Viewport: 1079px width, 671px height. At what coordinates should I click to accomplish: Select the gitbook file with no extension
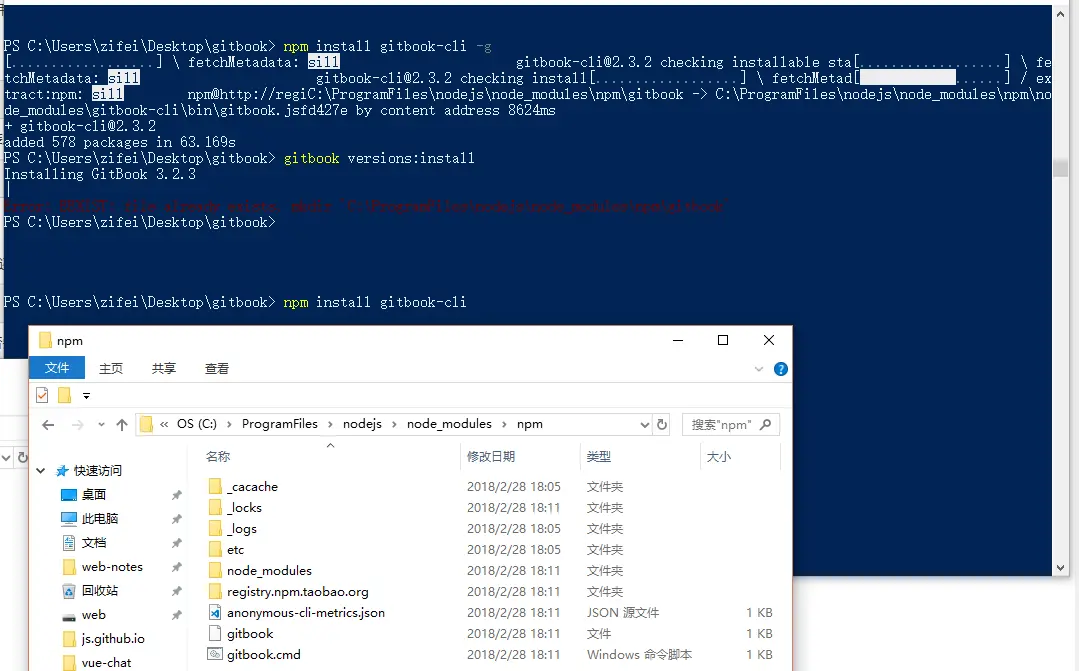(250, 634)
